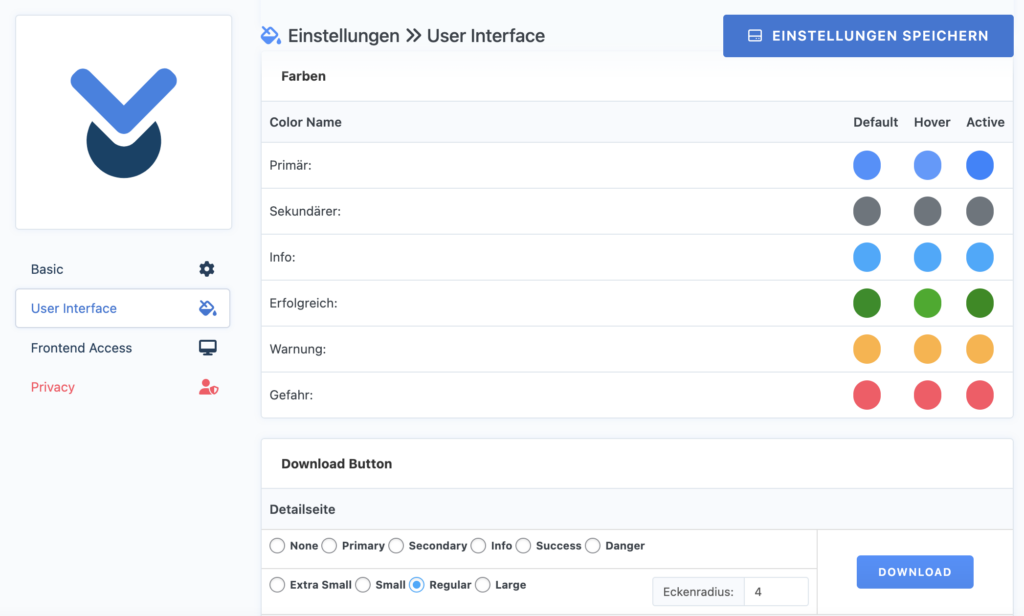The image size is (1024, 616).
Task: Open the Privacy menu item
Action: pos(123,387)
